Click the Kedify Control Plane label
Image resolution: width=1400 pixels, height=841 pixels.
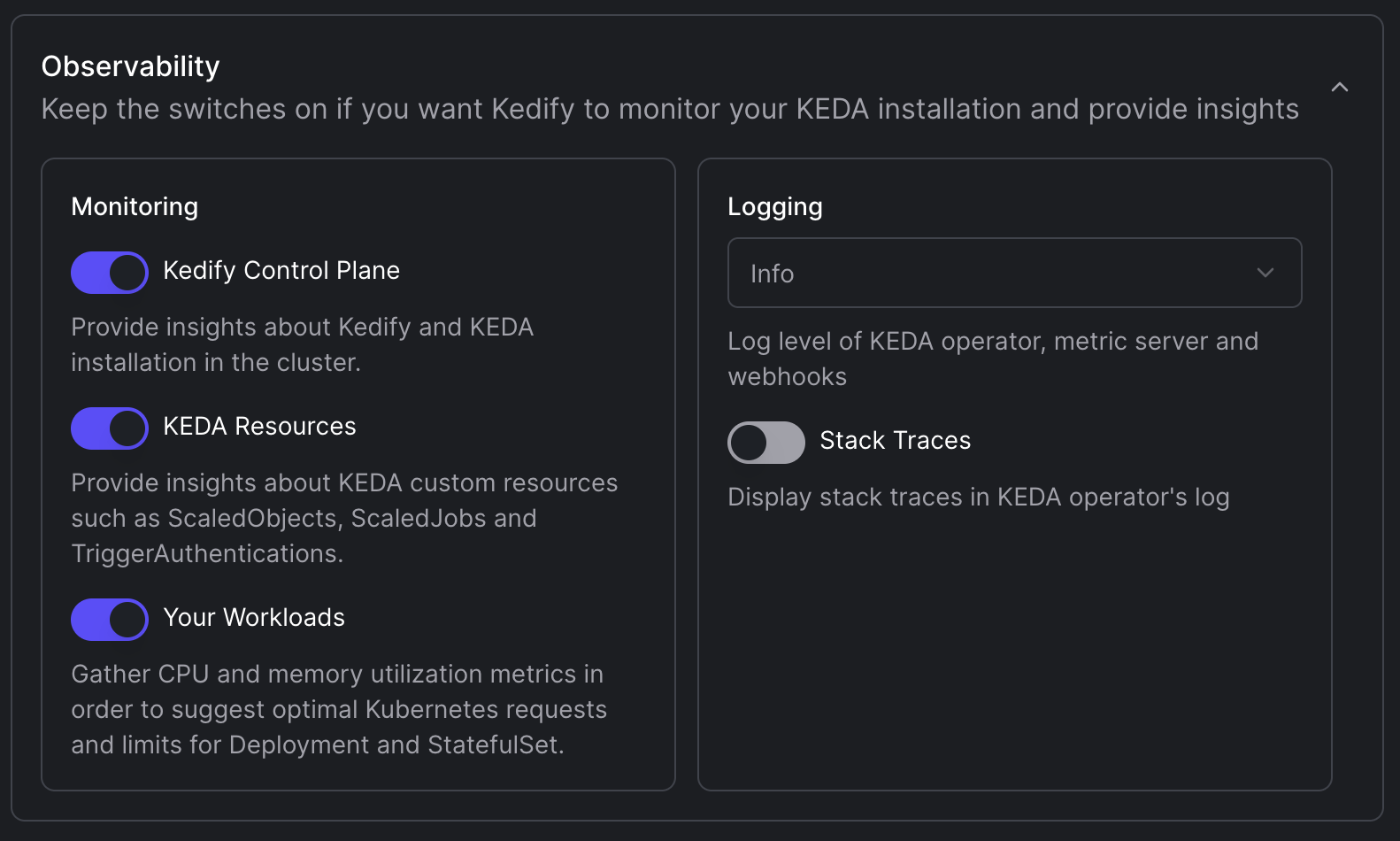tap(281, 271)
